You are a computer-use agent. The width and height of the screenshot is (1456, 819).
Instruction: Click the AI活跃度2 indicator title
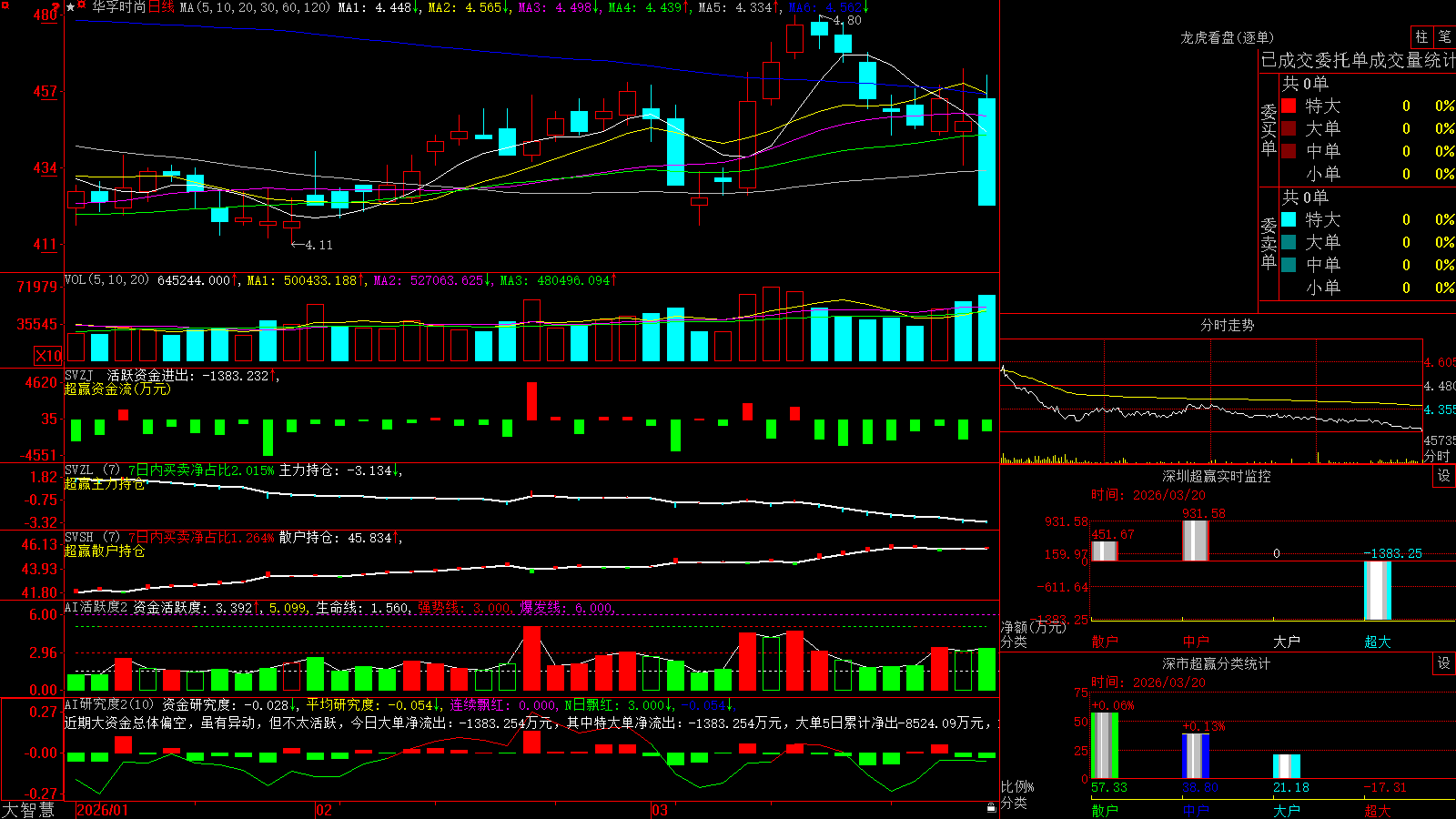click(96, 607)
